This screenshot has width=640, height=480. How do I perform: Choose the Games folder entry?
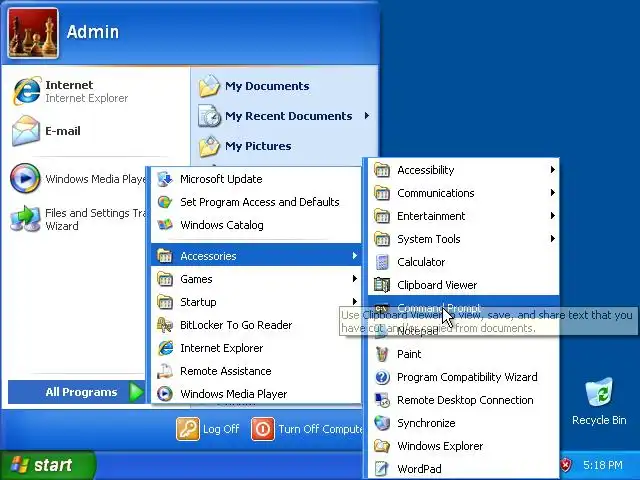pyautogui.click(x=256, y=279)
